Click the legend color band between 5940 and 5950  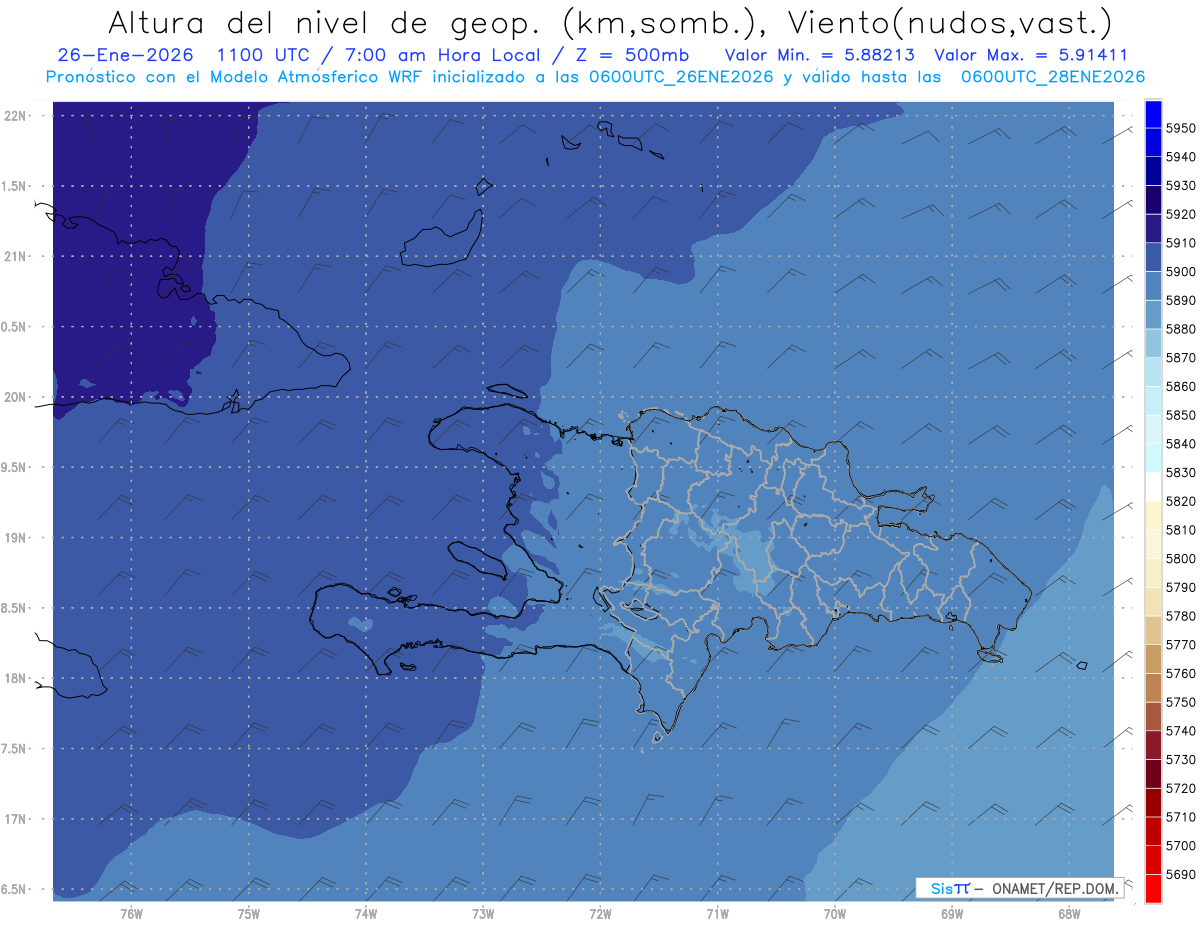coord(1153,143)
